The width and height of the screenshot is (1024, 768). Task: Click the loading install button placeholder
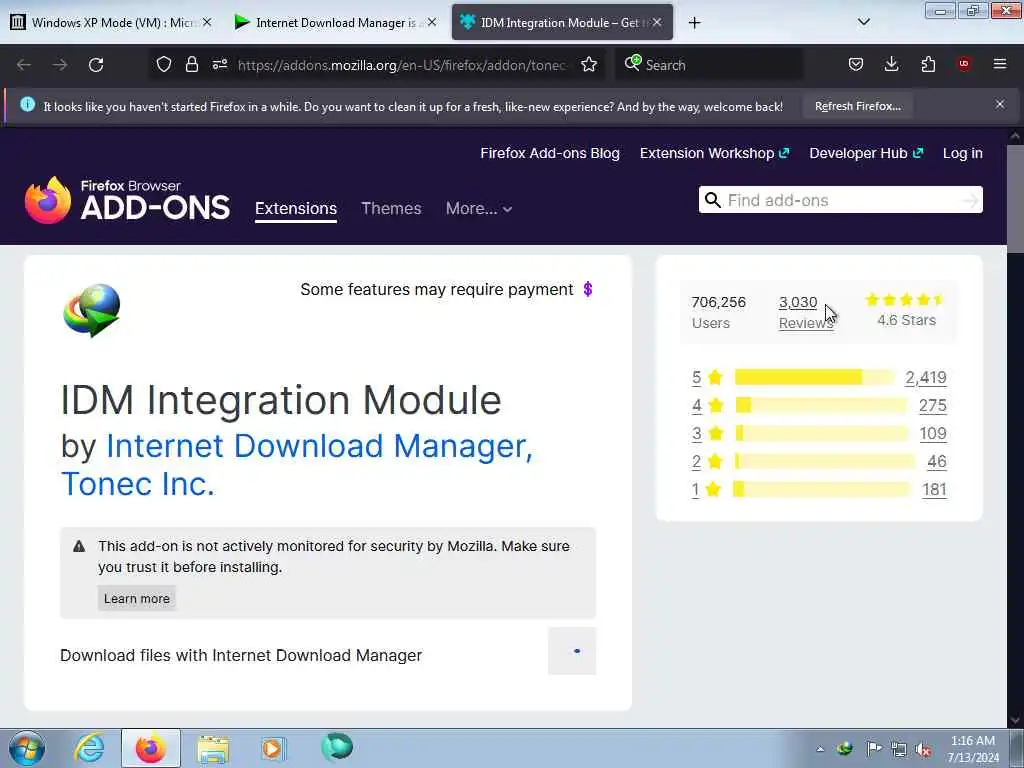tap(572, 650)
